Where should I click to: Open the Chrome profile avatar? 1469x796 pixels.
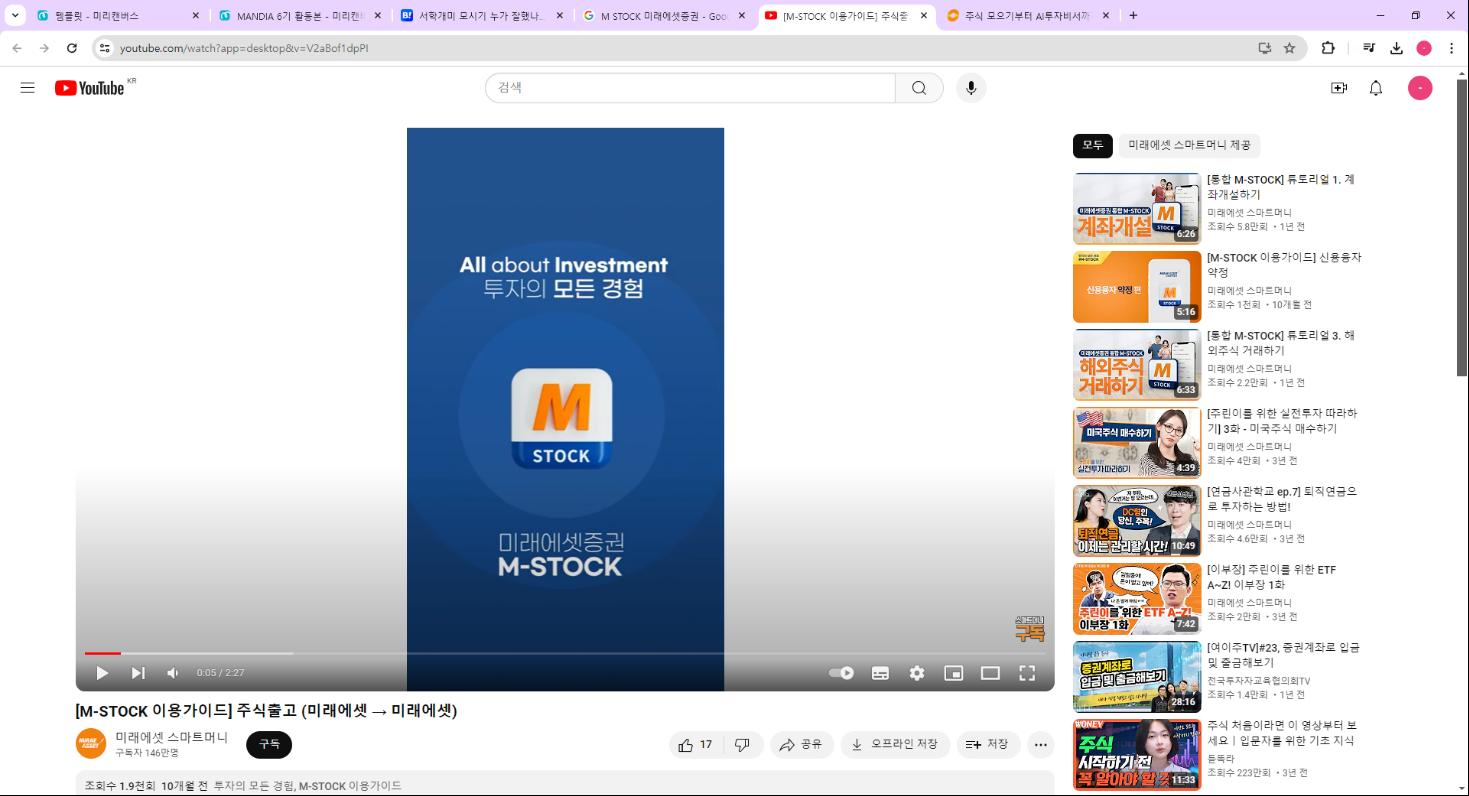pyautogui.click(x=1424, y=48)
